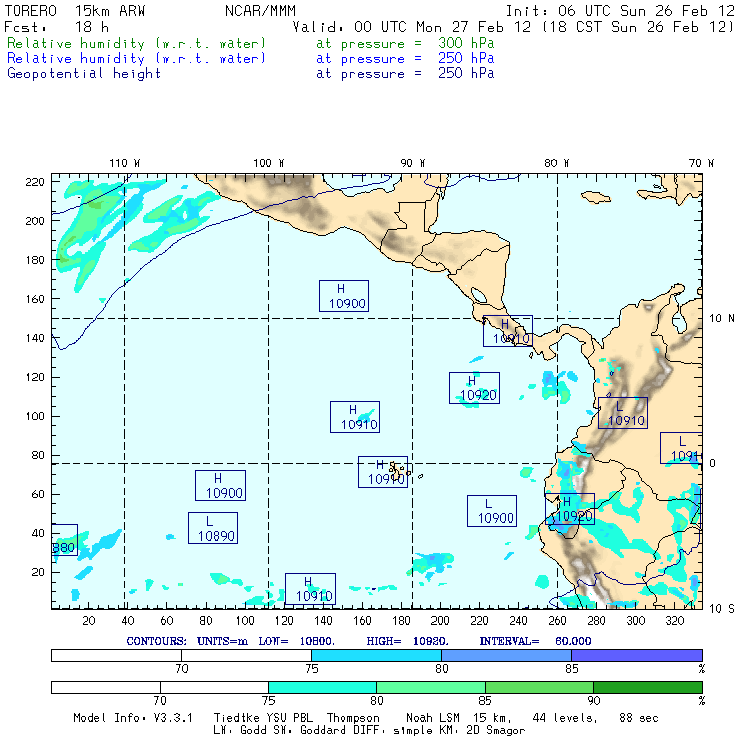740x740 pixels.
Task: Click the medium-blue 80–85% swatch on upper colorbar
Action: pyautogui.click(x=506, y=655)
